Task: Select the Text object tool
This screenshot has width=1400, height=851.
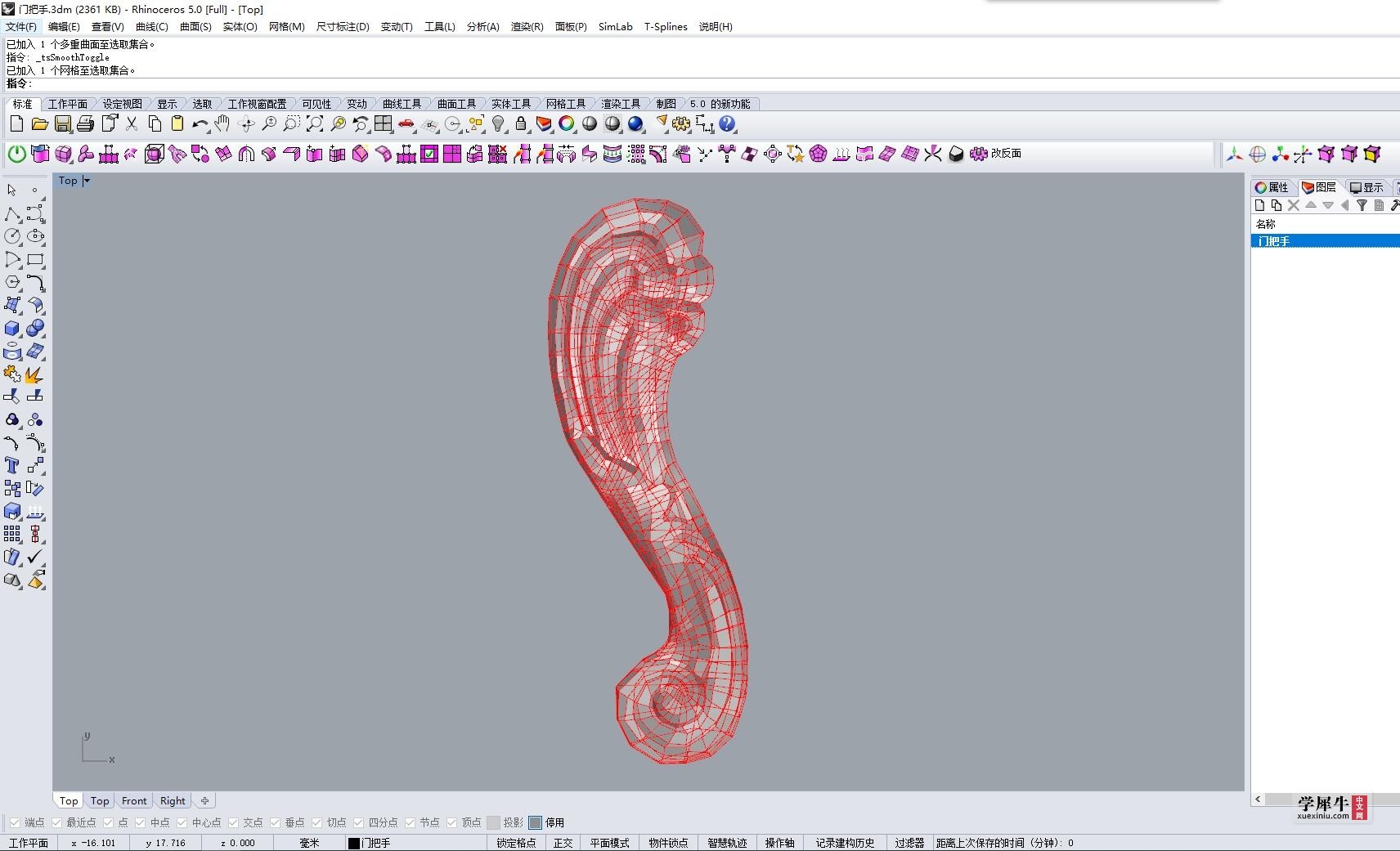Action: (x=12, y=465)
